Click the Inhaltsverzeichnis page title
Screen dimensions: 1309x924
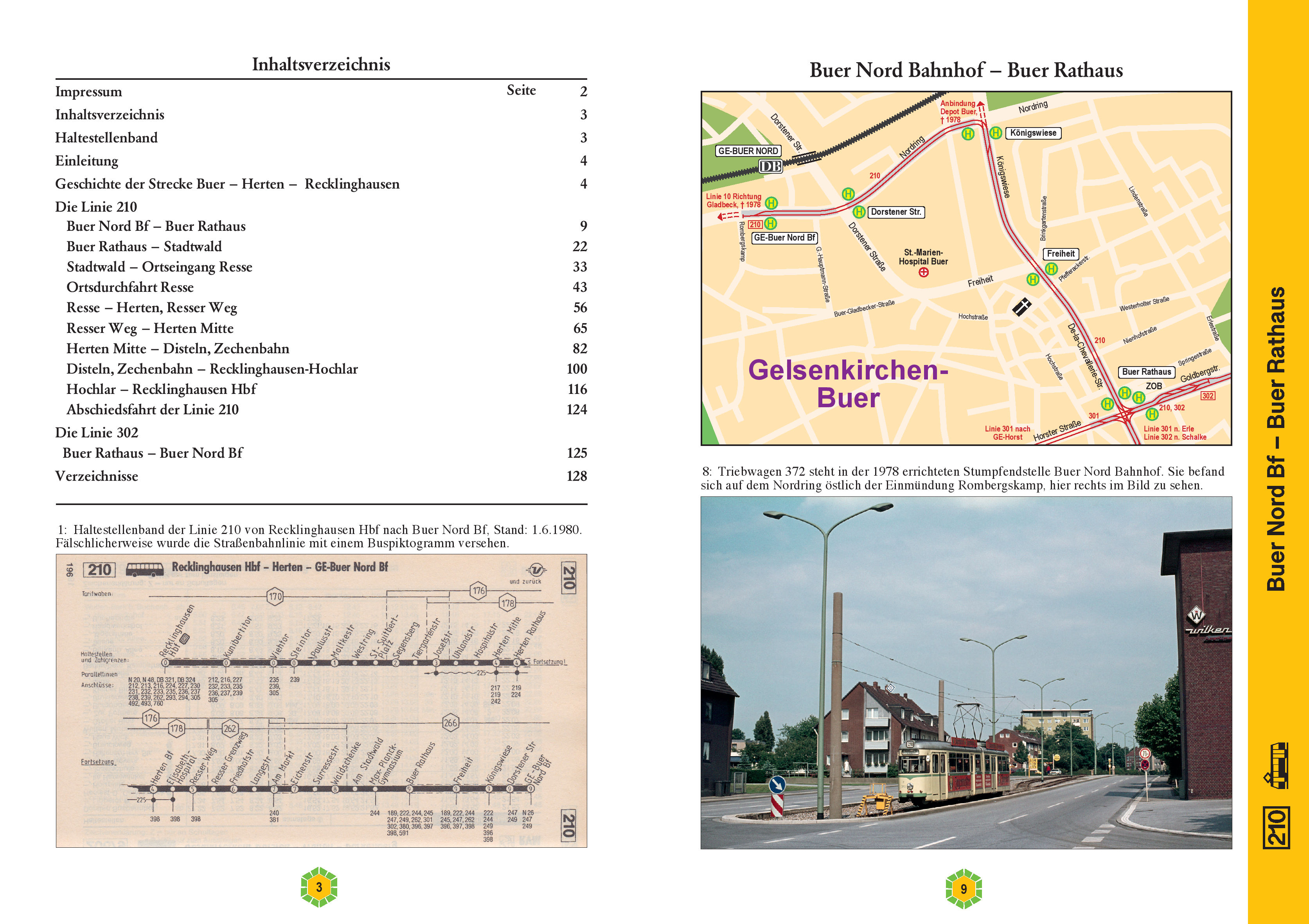(321, 65)
